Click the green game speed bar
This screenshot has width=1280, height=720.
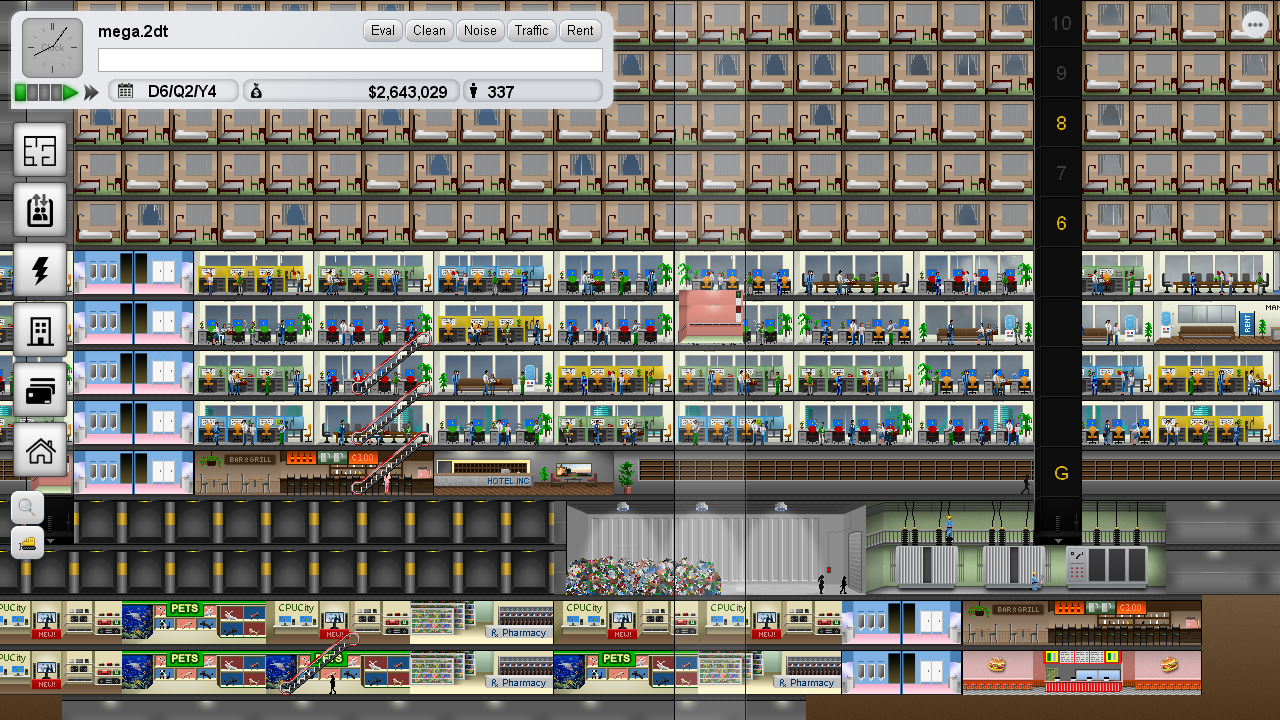pyautogui.click(x=46, y=92)
